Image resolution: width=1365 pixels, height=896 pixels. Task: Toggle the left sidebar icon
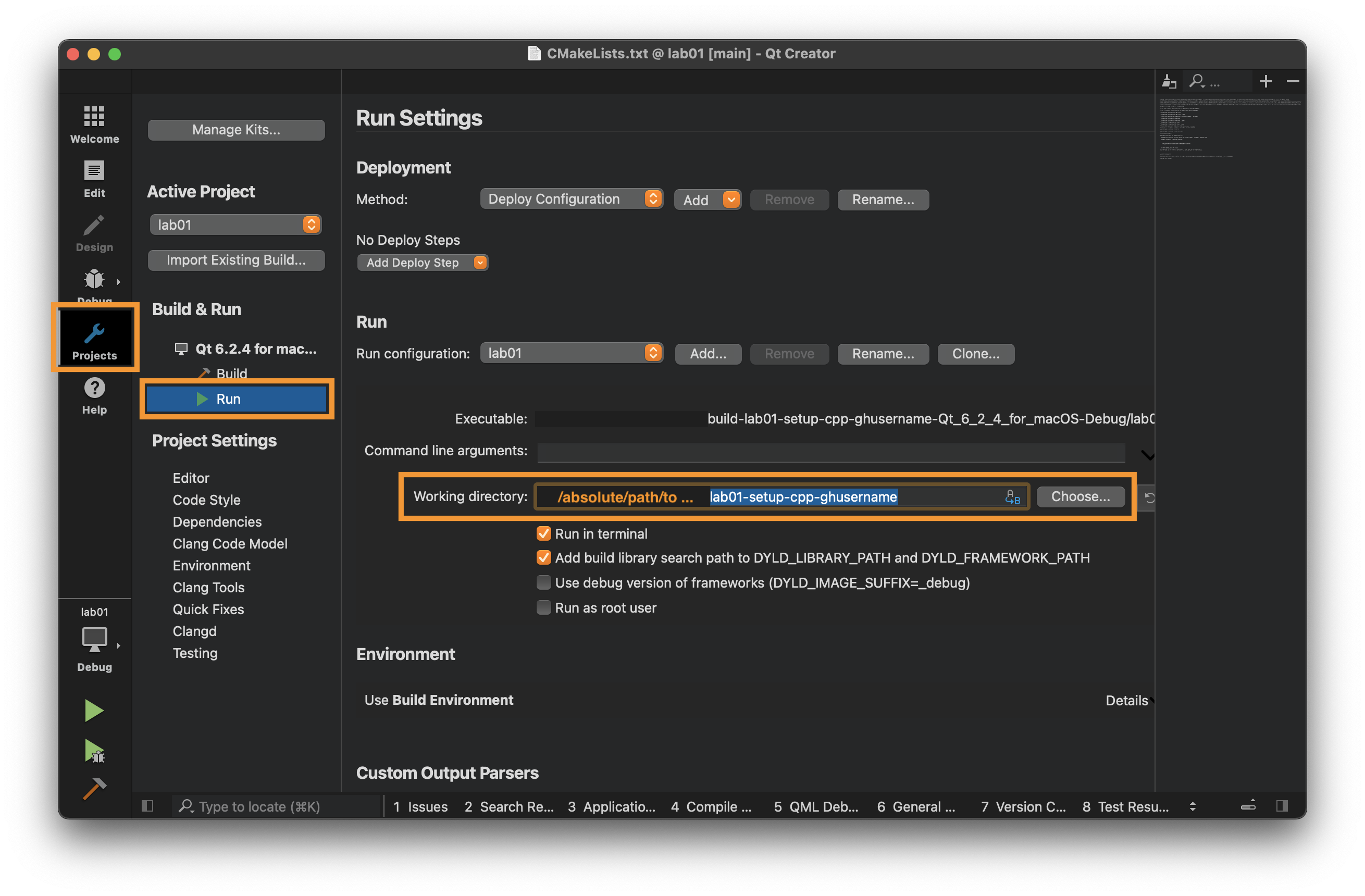[147, 806]
